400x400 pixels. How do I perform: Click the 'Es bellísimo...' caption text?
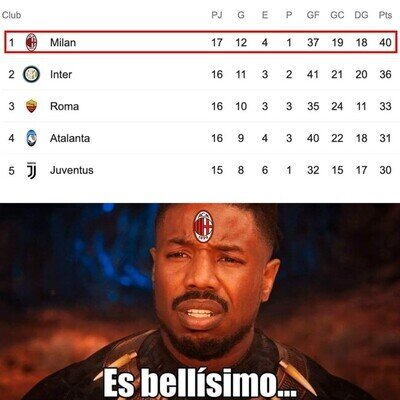click(x=200, y=383)
